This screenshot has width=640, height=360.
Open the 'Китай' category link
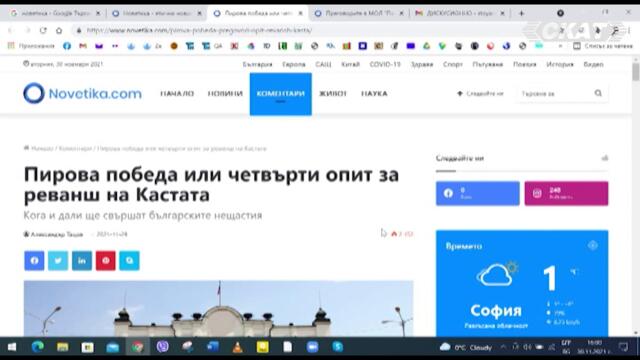click(x=350, y=64)
